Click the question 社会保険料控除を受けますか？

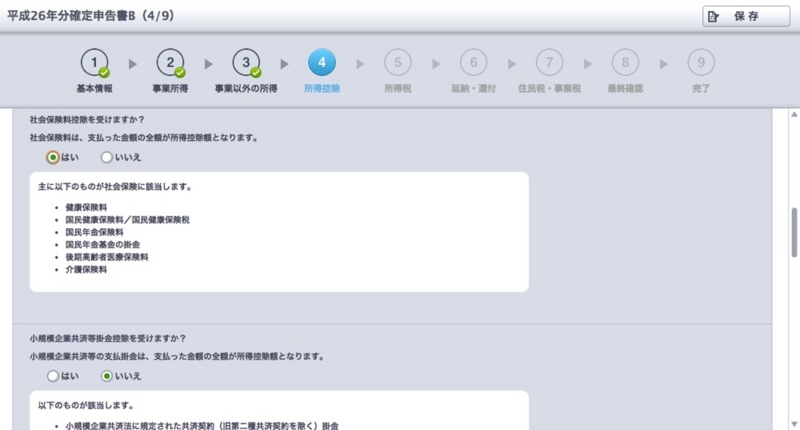point(87,119)
